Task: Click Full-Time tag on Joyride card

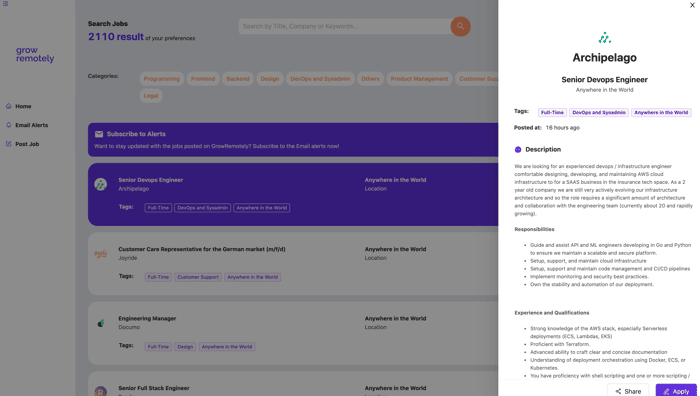Action: click(x=158, y=277)
